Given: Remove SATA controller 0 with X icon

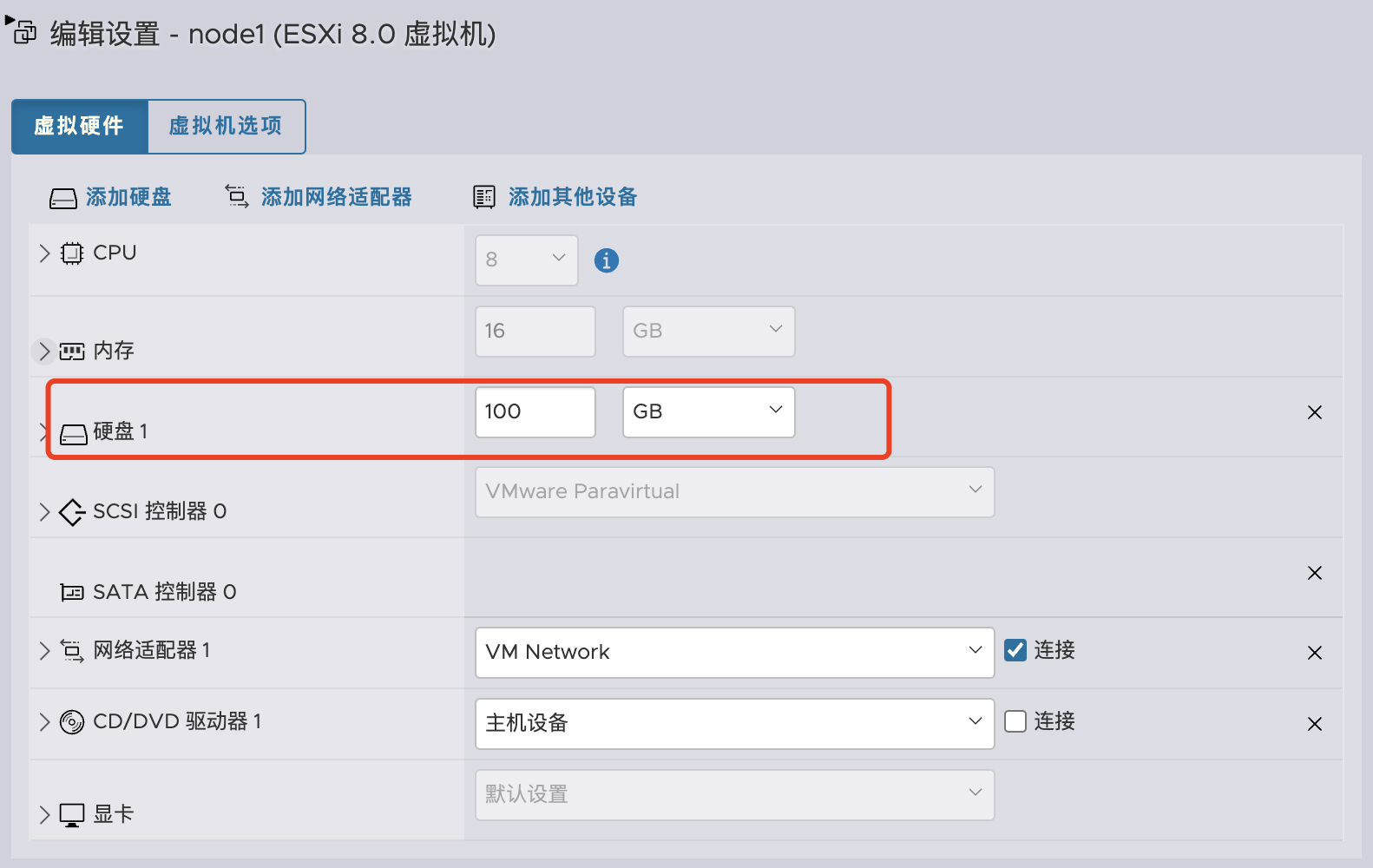Looking at the screenshot, I should pos(1314,573).
